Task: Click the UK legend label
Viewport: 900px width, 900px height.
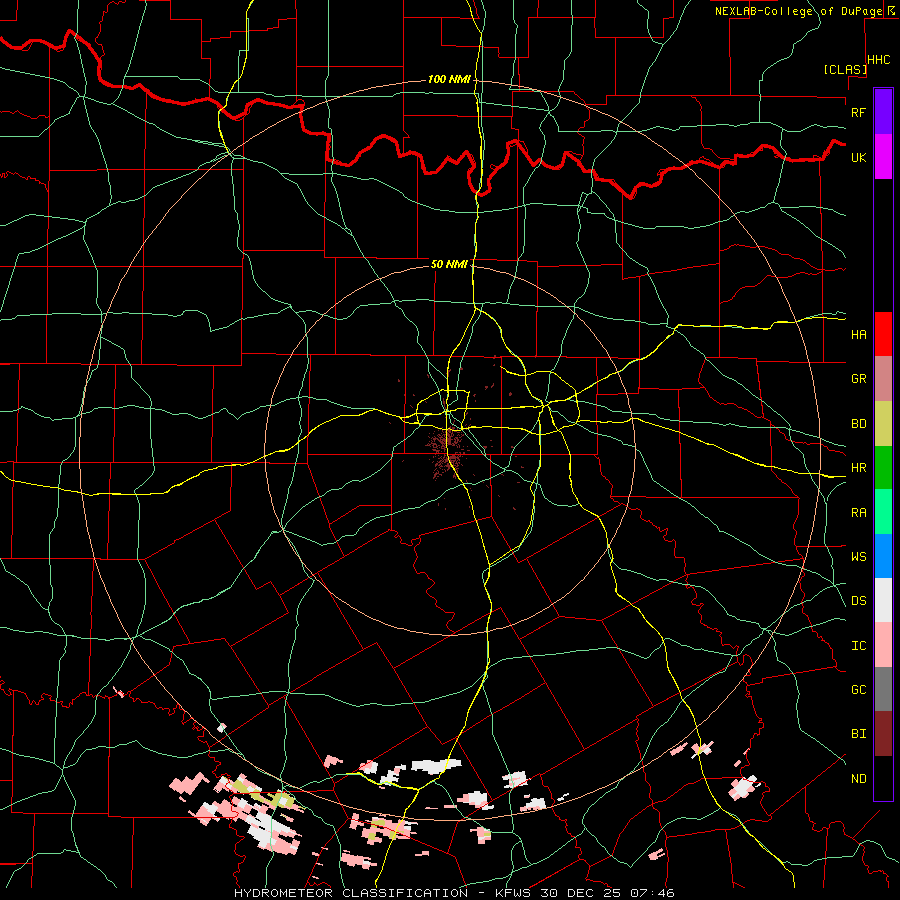Action: click(859, 157)
